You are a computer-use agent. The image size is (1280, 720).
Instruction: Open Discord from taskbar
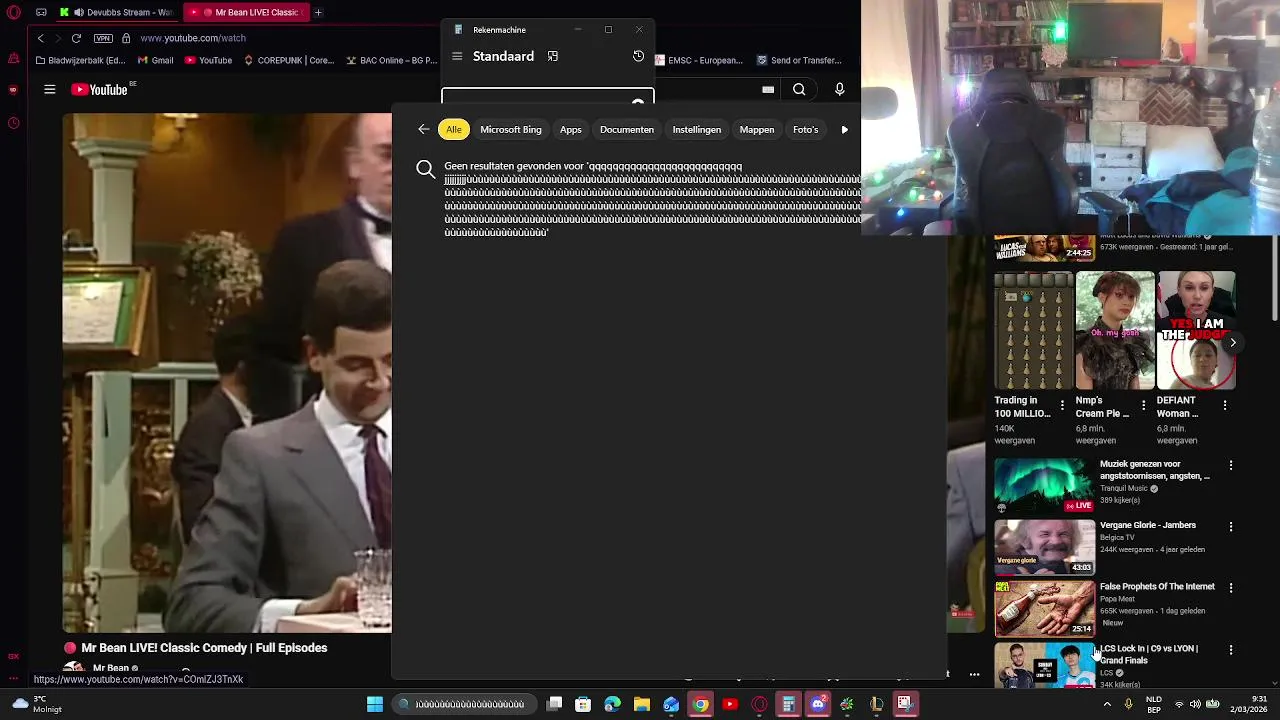pos(818,704)
